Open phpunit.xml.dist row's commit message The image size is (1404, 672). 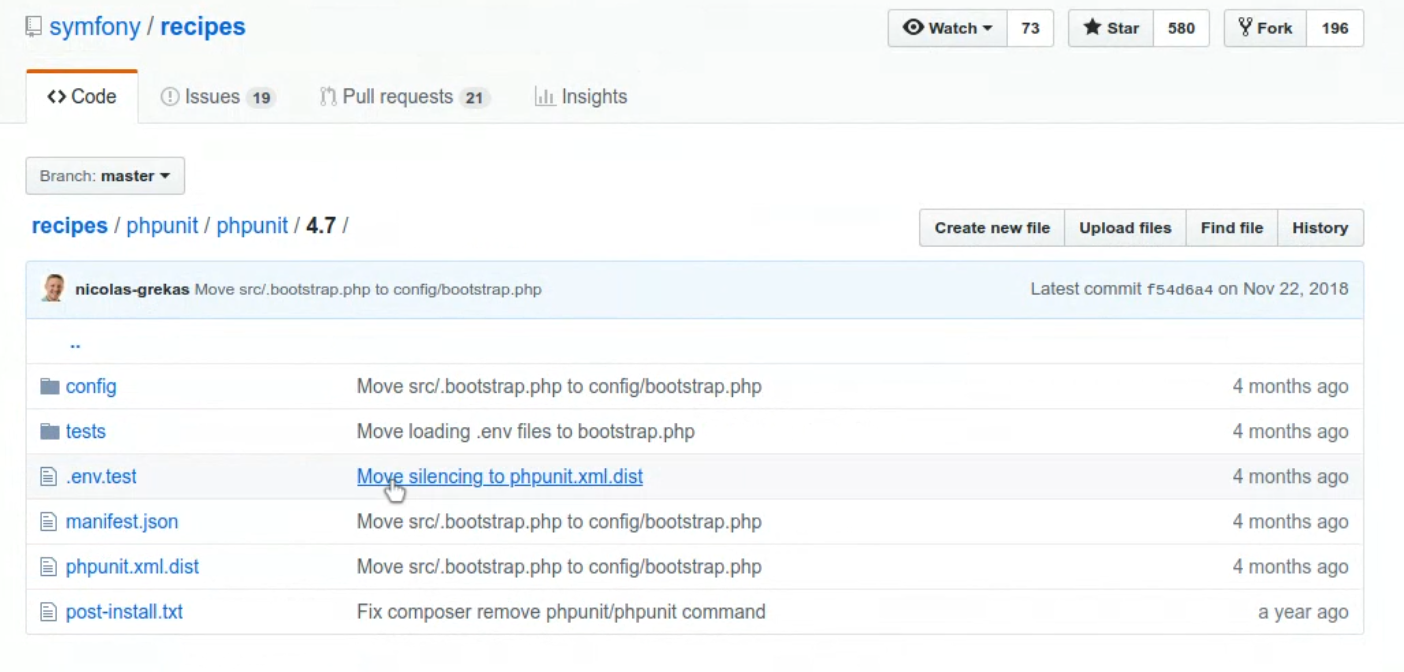559,566
